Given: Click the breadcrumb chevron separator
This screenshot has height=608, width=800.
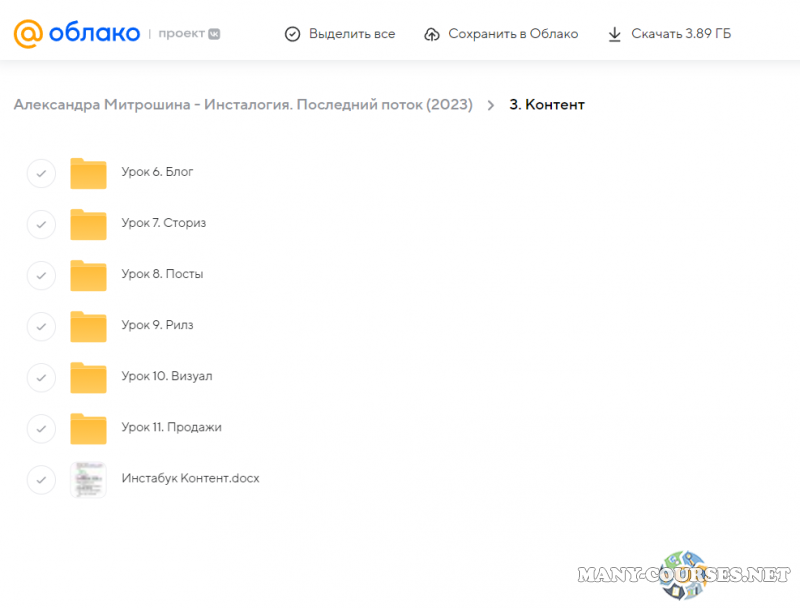Looking at the screenshot, I should click(491, 105).
